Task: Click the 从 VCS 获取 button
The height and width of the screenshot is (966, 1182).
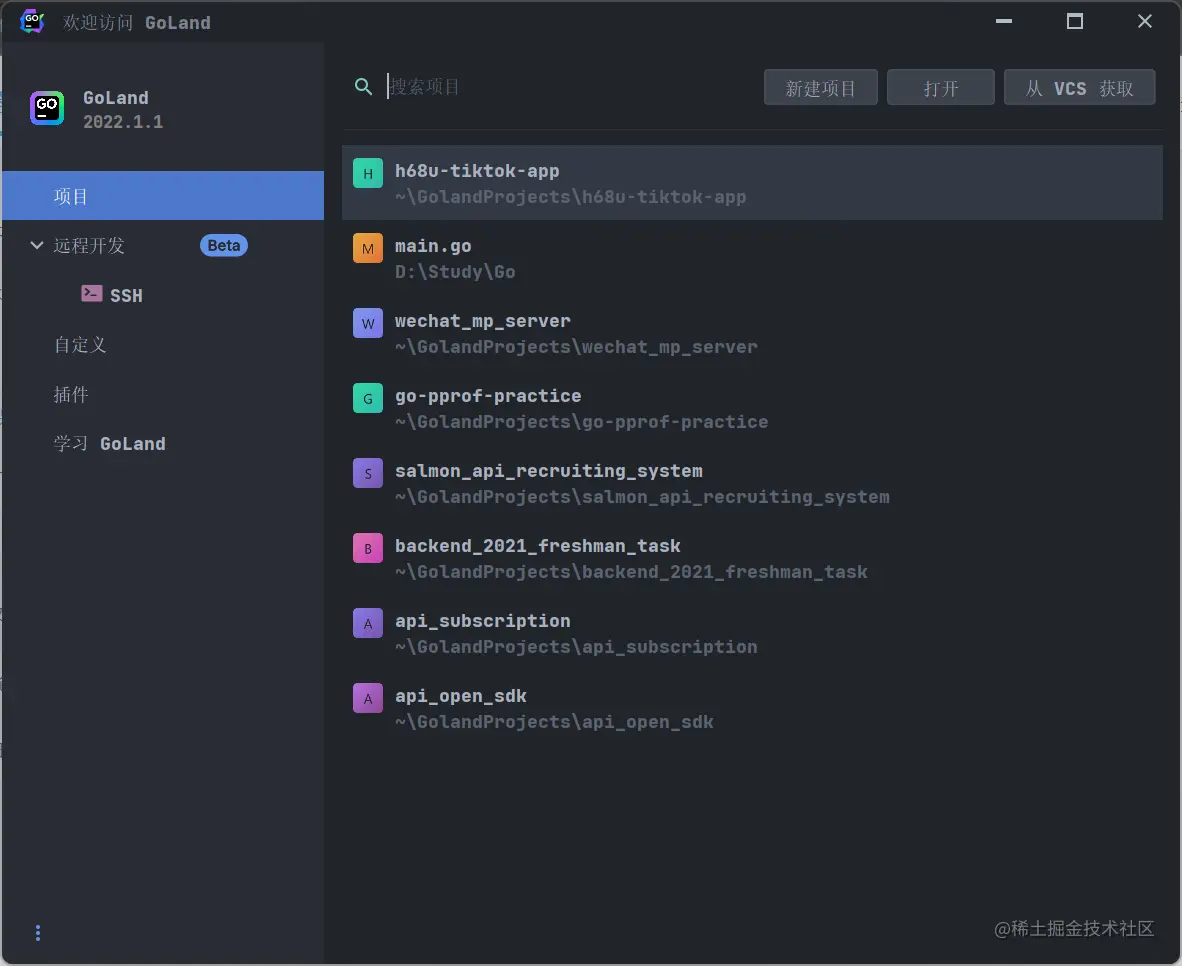Action: click(x=1079, y=87)
